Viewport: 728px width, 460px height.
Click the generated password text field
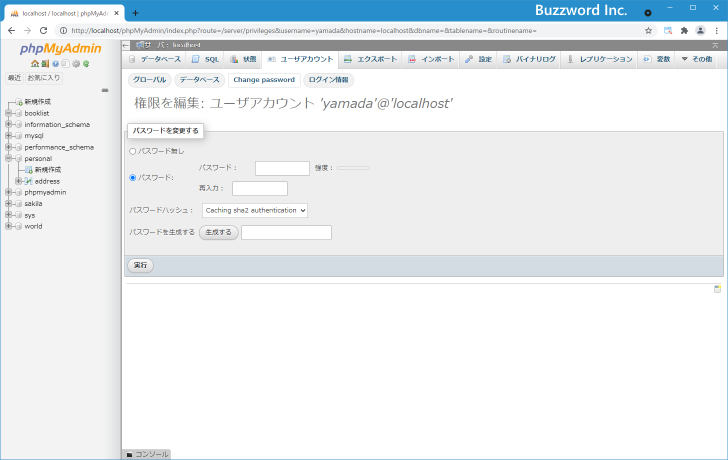(286, 233)
